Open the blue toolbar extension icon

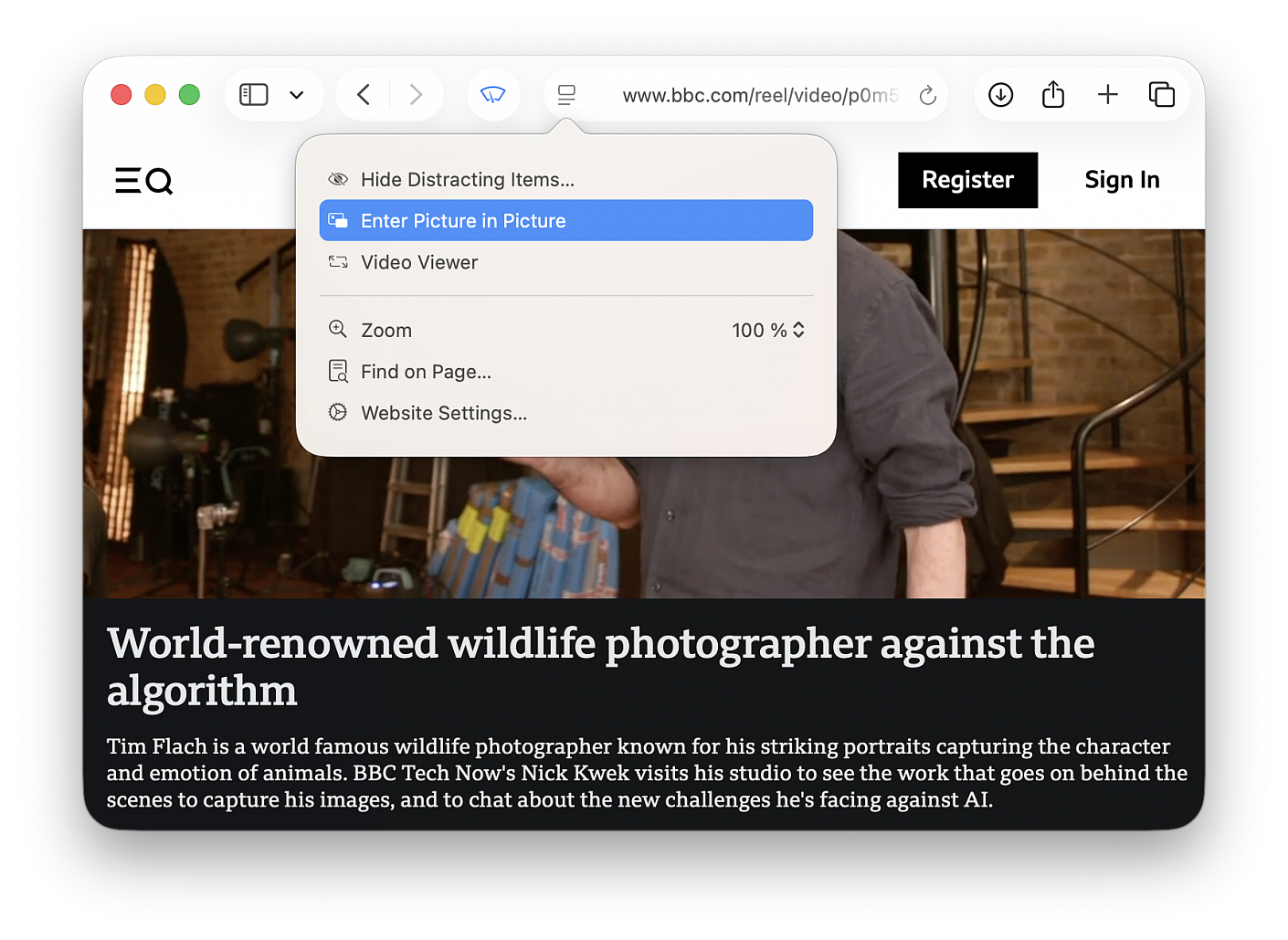[x=493, y=95]
